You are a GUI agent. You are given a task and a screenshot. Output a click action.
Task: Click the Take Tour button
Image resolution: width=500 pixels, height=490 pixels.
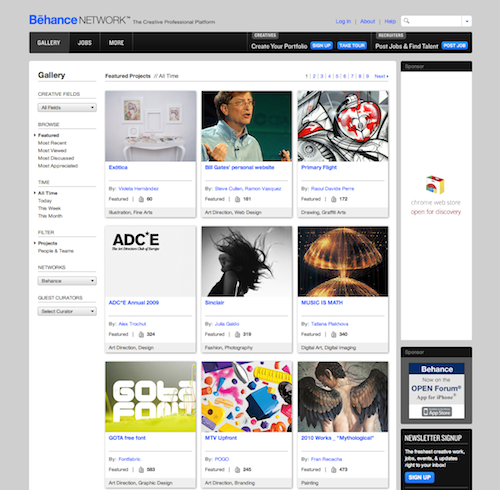352,46
